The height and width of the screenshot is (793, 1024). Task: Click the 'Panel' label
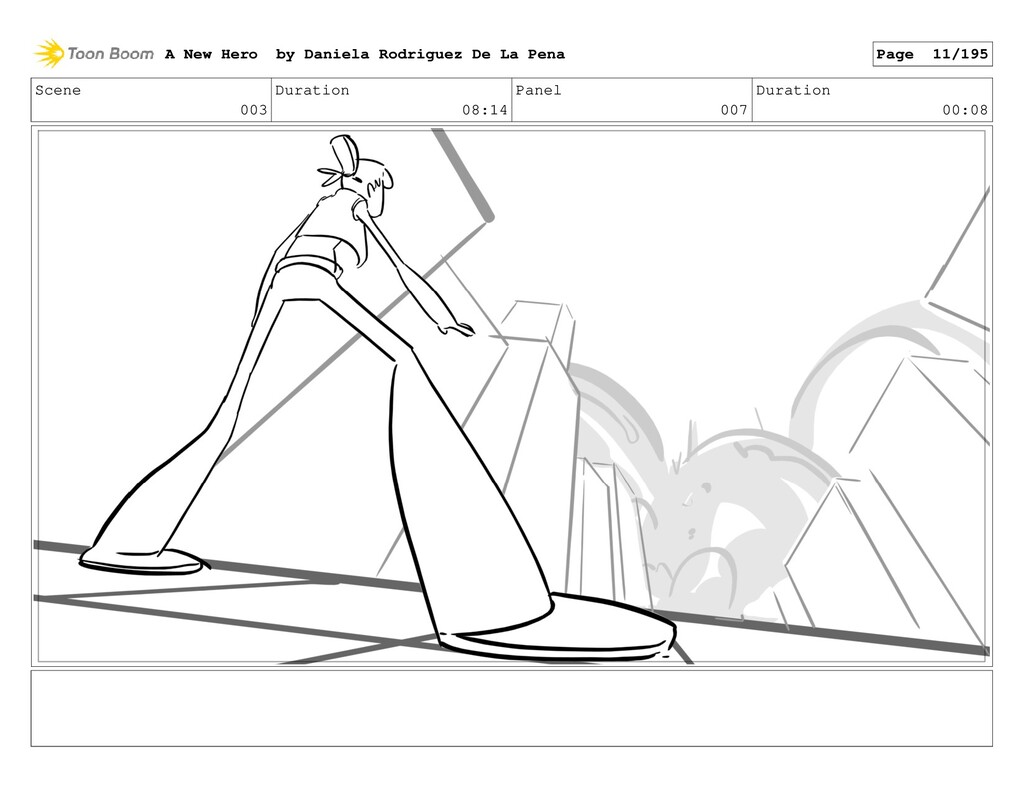click(538, 90)
